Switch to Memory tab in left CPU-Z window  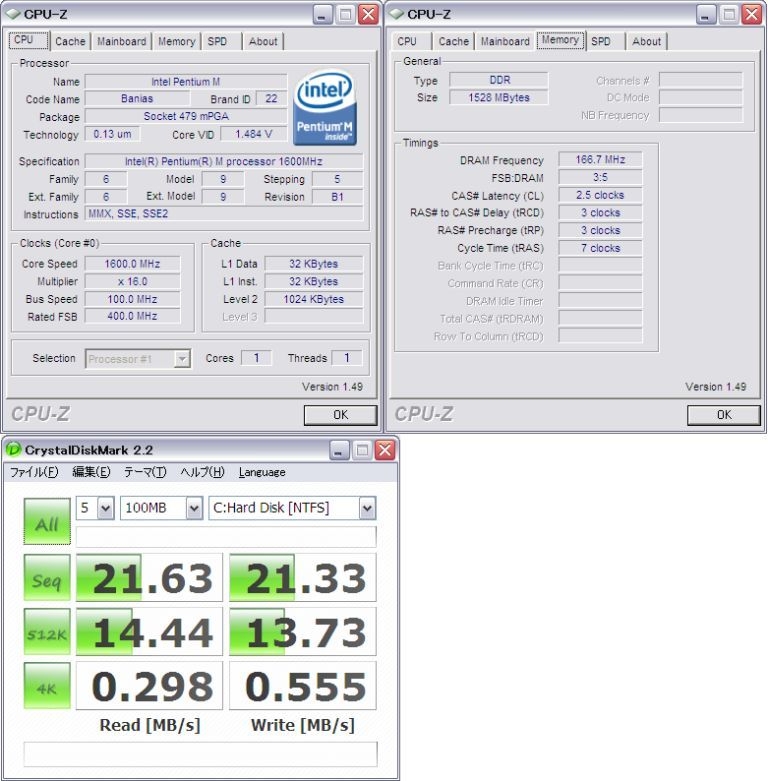click(x=176, y=41)
